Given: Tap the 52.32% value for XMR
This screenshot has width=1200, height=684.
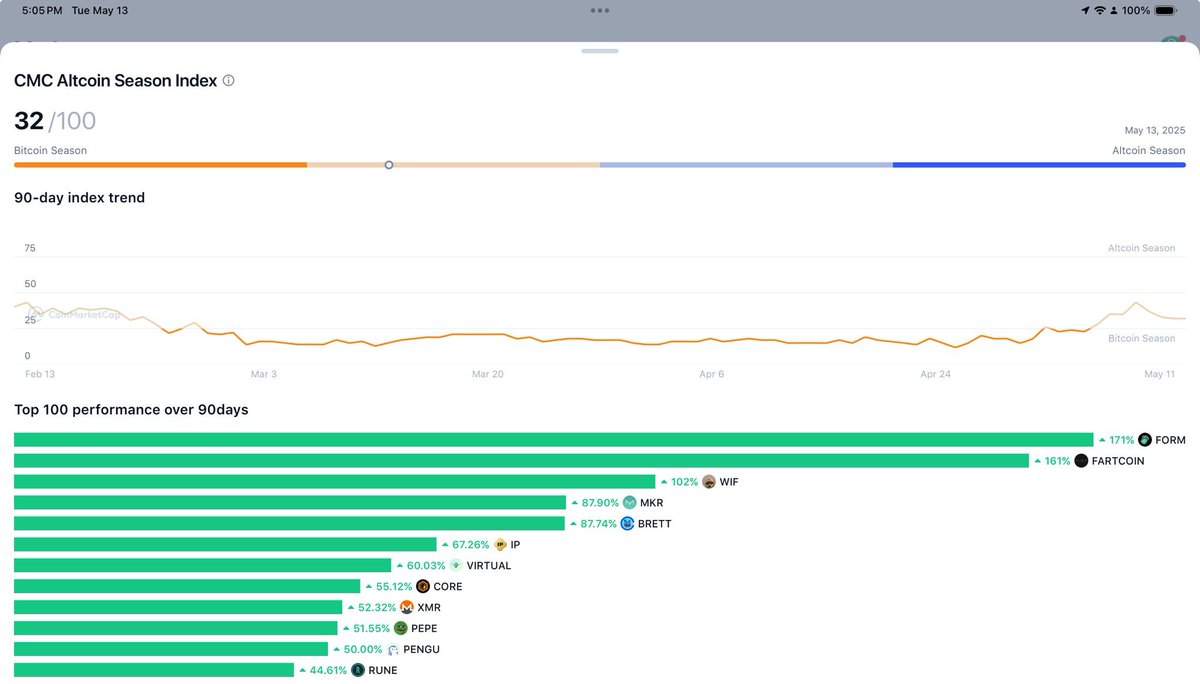Looking at the screenshot, I should click(x=377, y=608).
